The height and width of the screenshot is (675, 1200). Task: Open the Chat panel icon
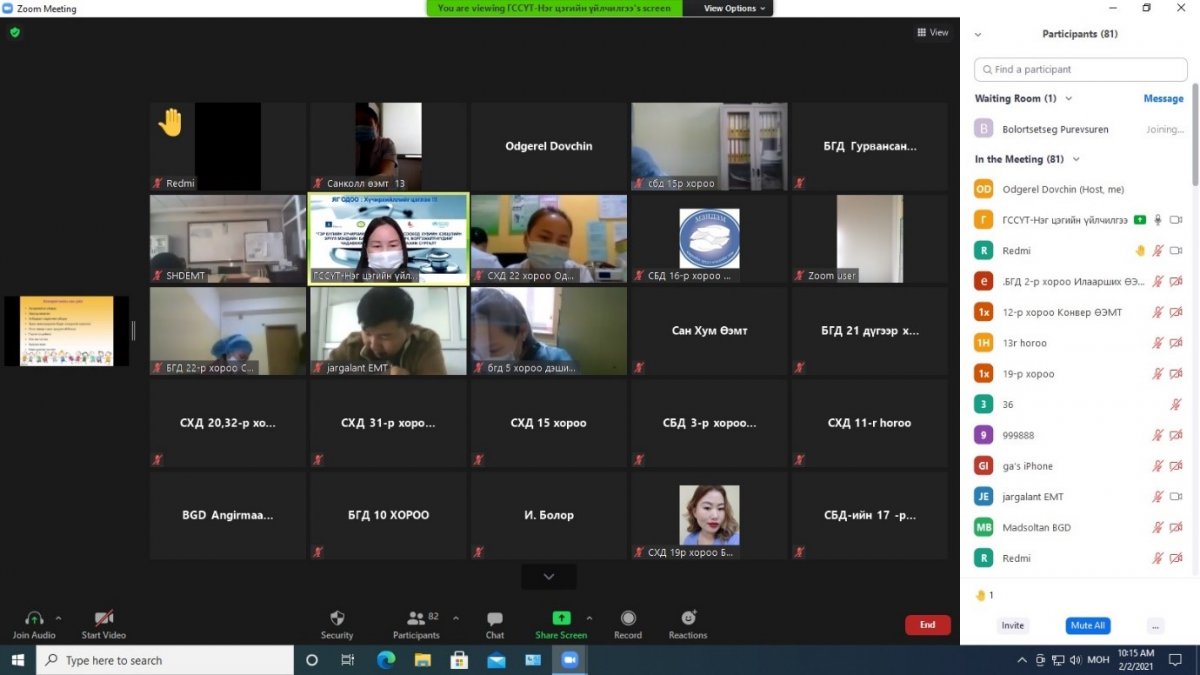[x=494, y=619]
